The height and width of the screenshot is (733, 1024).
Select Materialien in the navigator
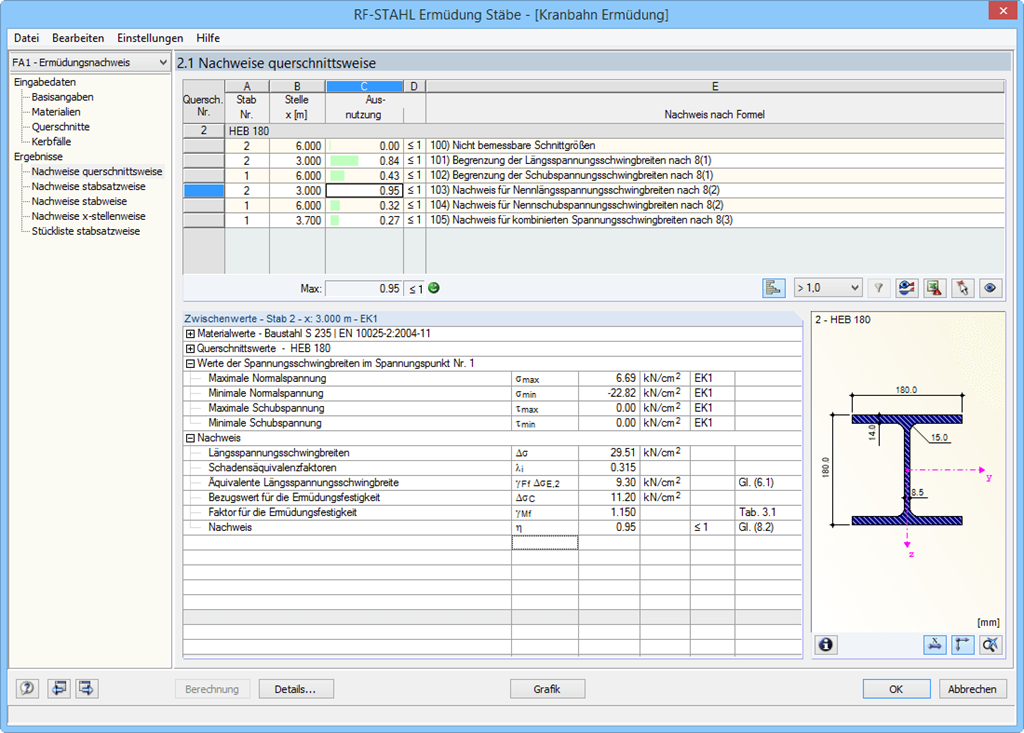[x=56, y=112]
